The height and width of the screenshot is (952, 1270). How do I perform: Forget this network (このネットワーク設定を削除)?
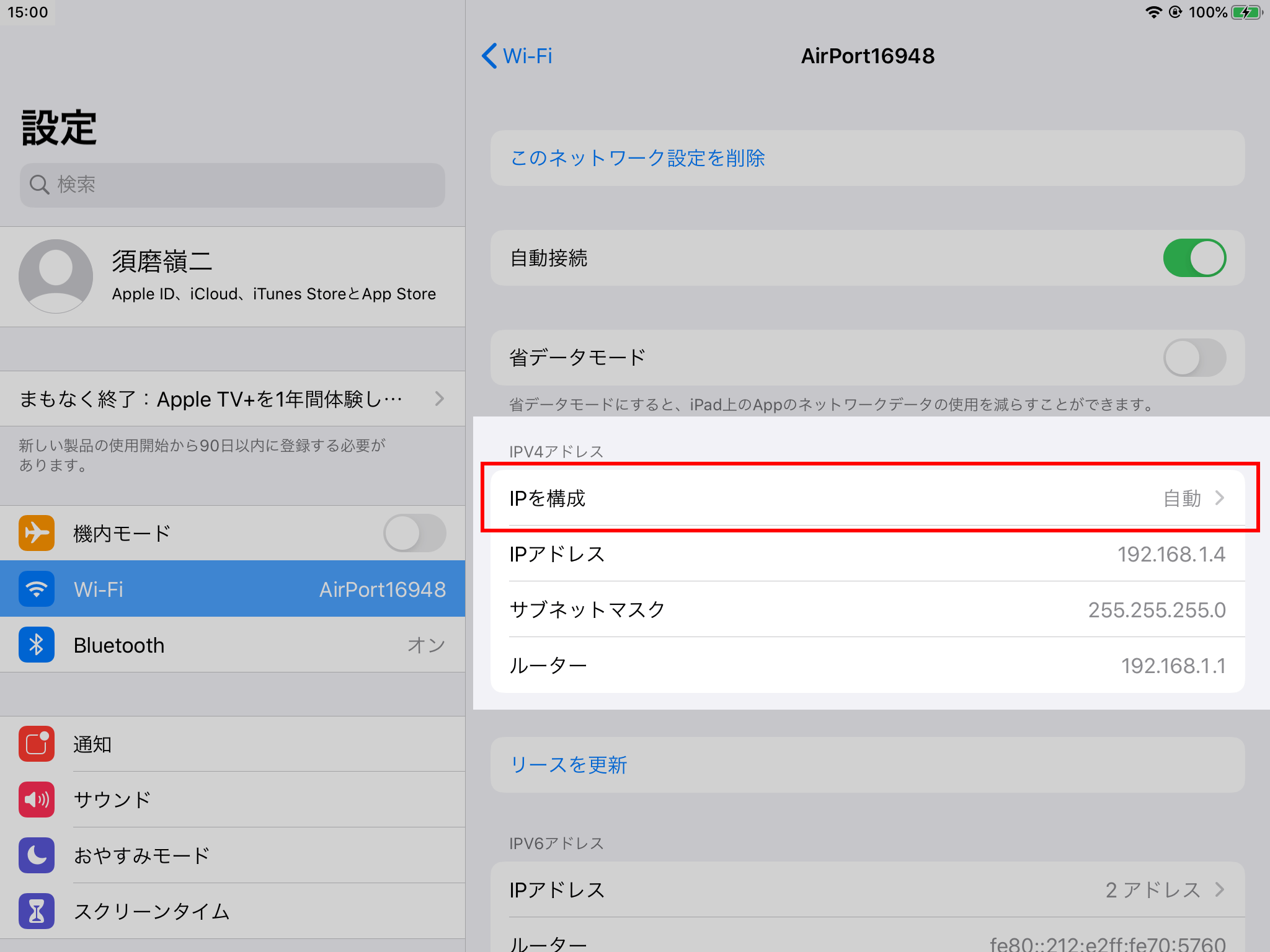tap(637, 158)
